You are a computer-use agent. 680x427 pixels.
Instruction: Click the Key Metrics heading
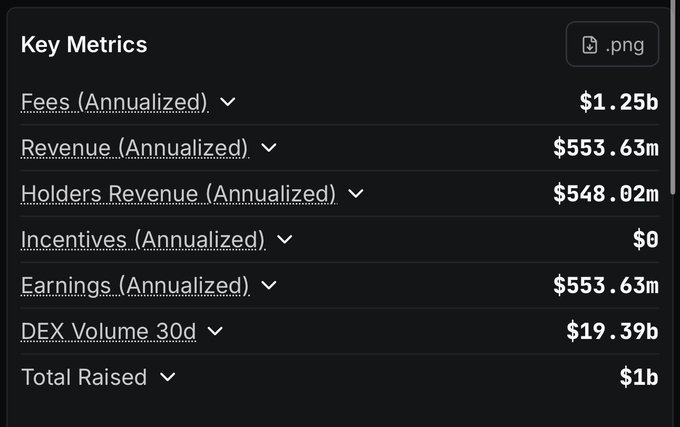tap(84, 45)
